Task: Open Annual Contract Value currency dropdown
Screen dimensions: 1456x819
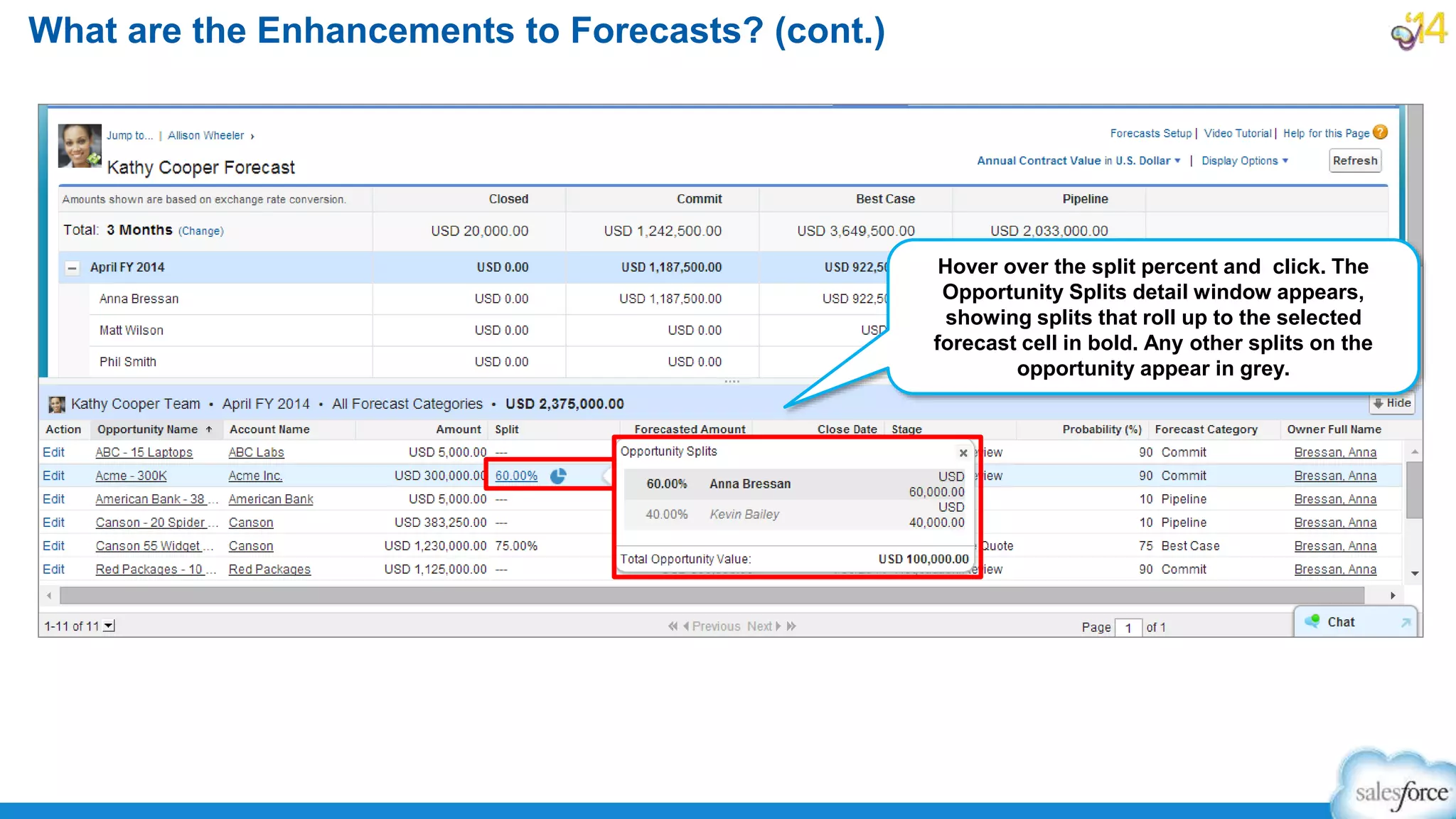Action: (x=1078, y=161)
